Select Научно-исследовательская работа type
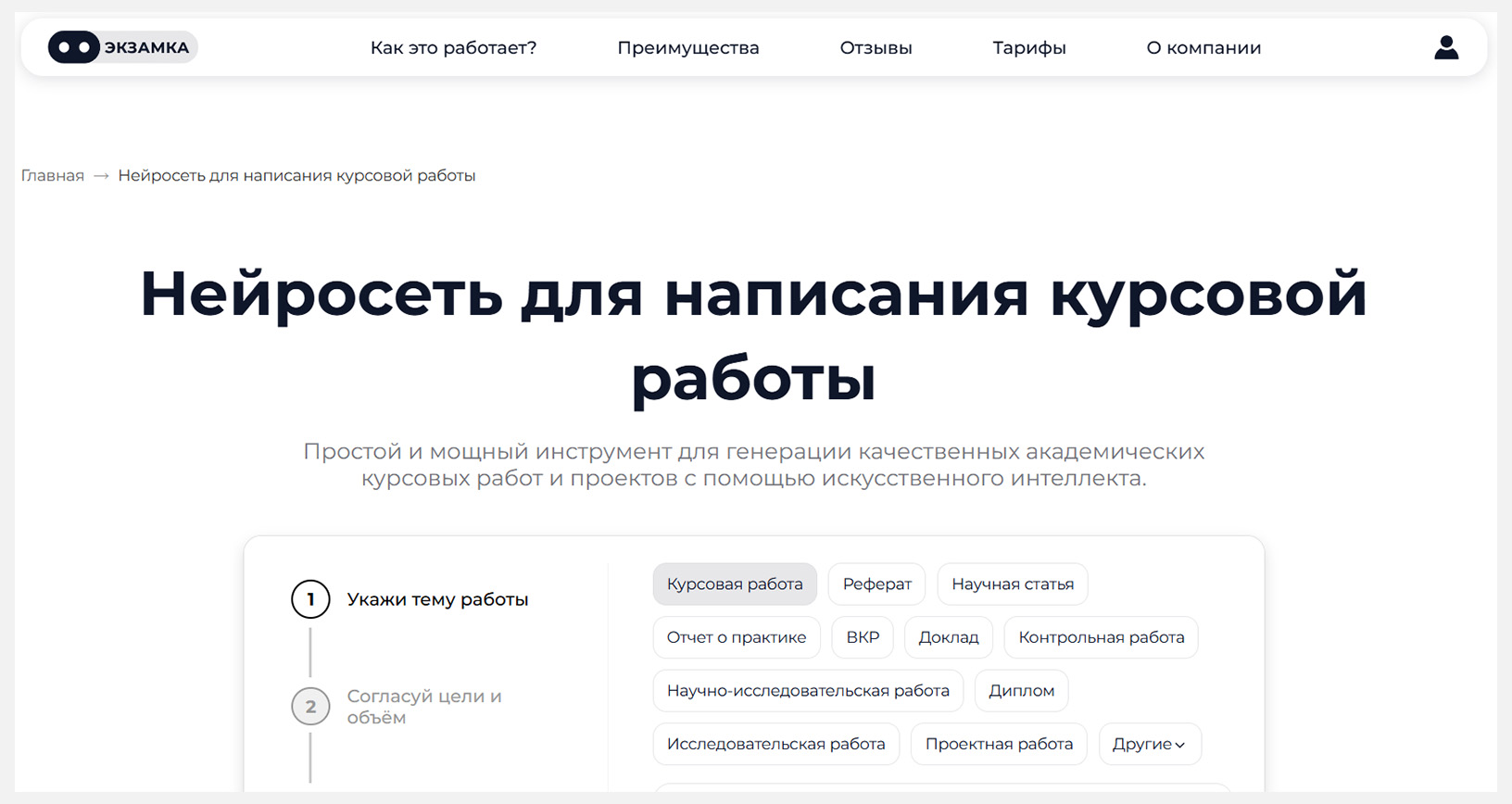 pos(808,691)
